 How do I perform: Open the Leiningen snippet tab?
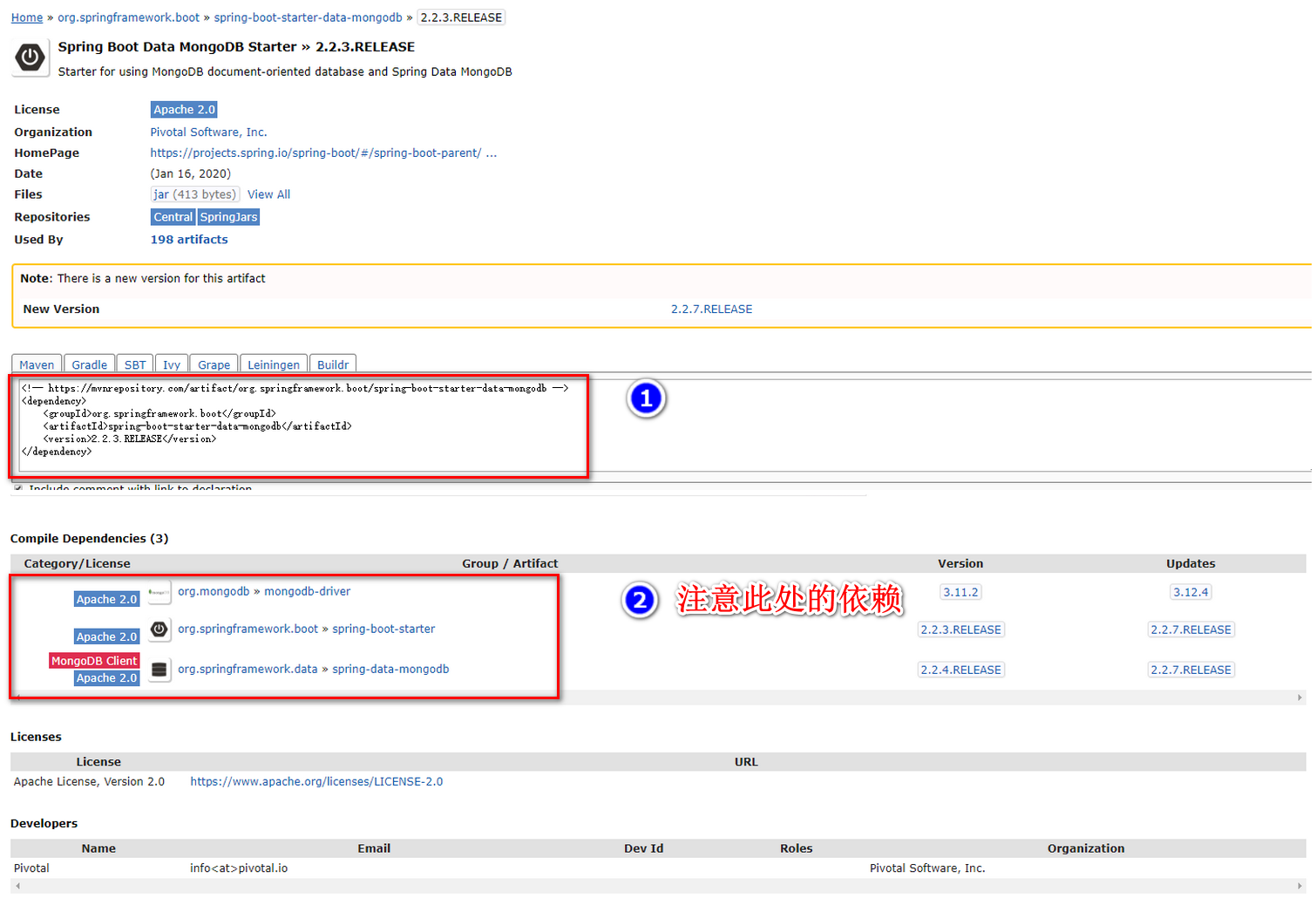[273, 364]
